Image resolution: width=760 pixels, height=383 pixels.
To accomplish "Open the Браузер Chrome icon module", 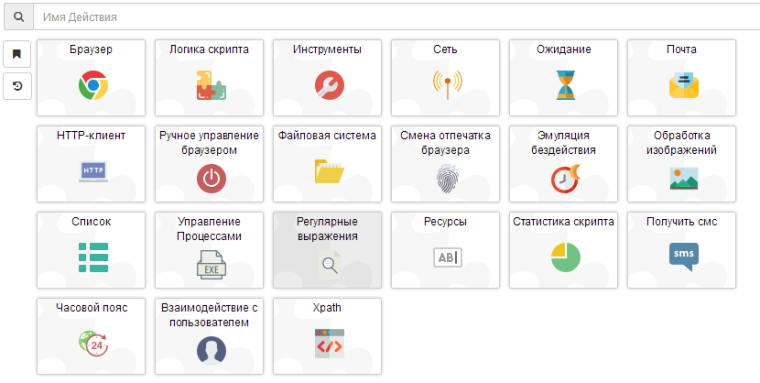I will click(93, 85).
